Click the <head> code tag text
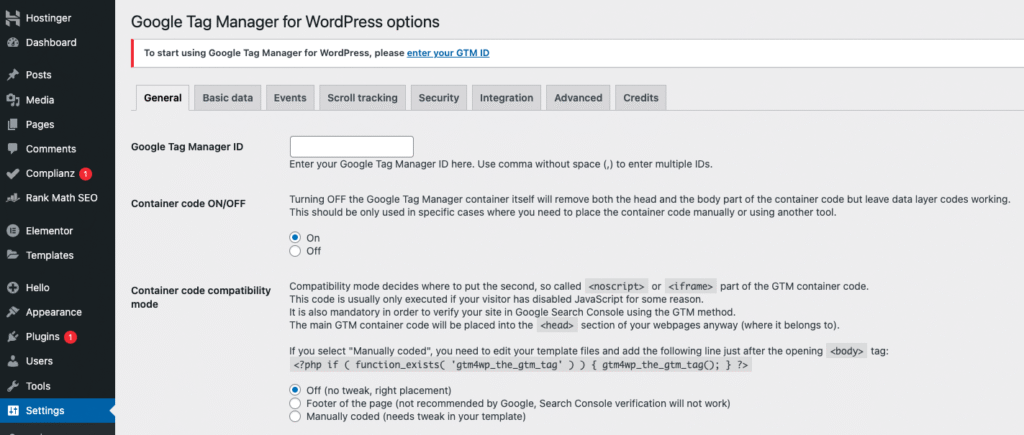The image size is (1024, 435). tap(558, 325)
